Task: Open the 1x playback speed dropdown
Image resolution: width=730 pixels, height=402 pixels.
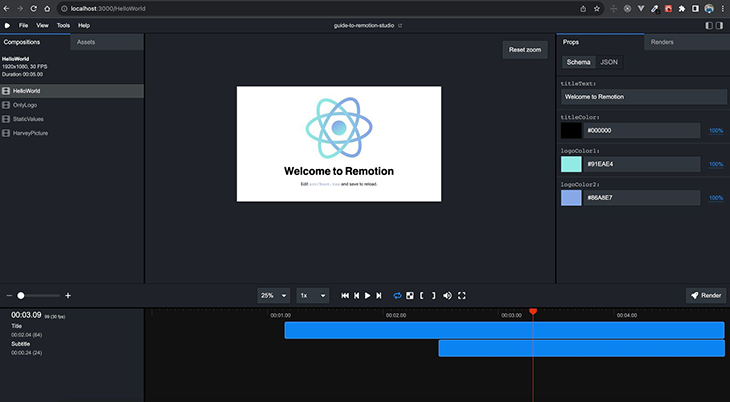Action: pyautogui.click(x=312, y=296)
